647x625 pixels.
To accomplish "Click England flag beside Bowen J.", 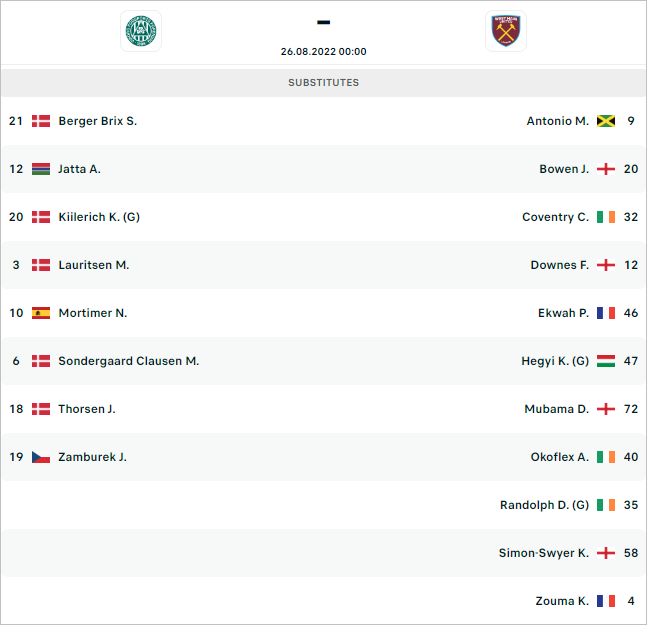I will coord(606,169).
